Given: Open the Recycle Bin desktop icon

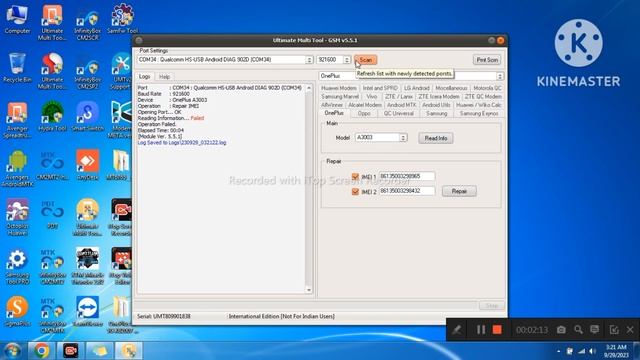Looking at the screenshot, I should pyautogui.click(x=17, y=68).
